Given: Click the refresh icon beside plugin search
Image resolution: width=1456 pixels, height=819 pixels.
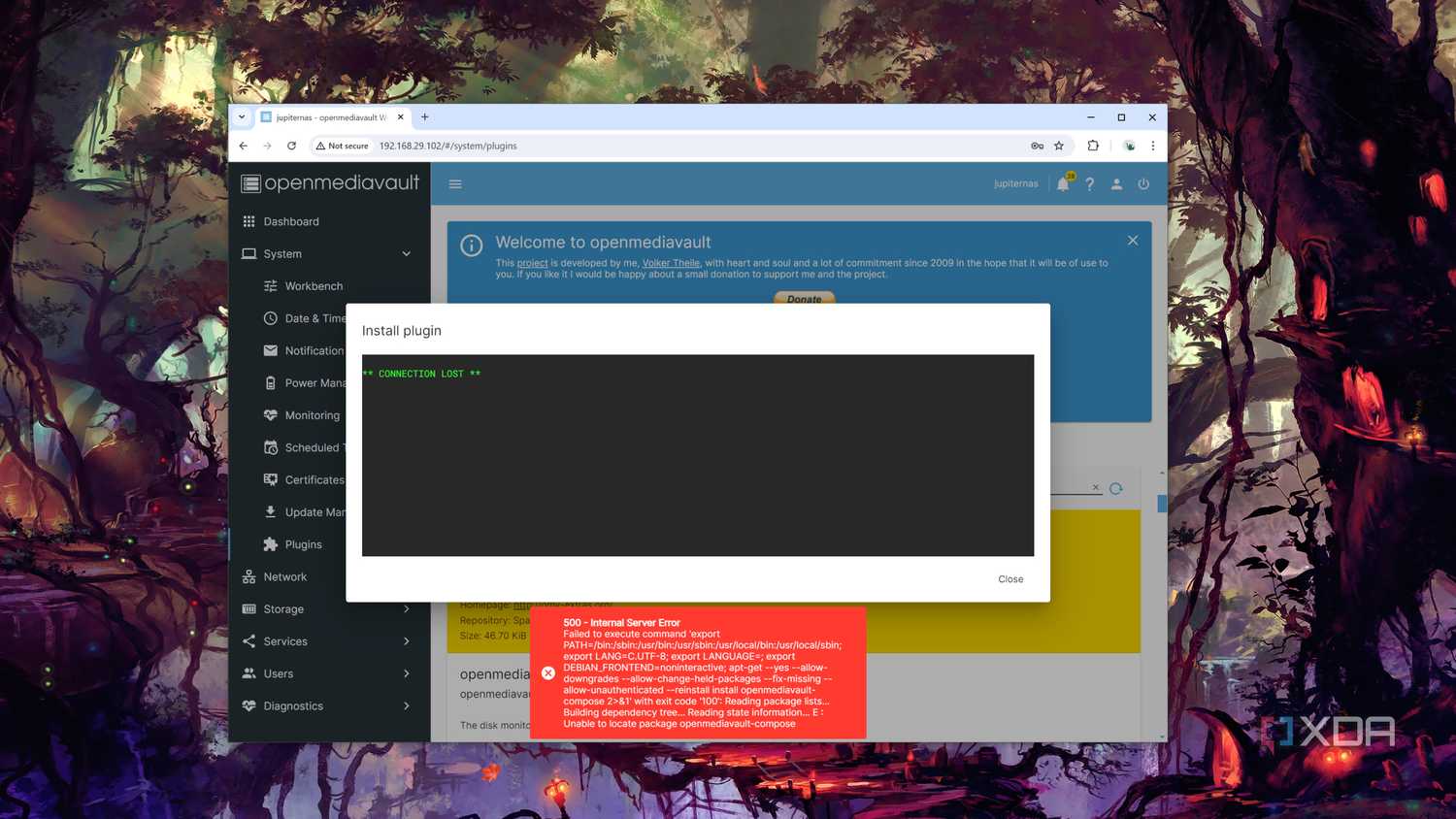Looking at the screenshot, I should click(x=1116, y=488).
